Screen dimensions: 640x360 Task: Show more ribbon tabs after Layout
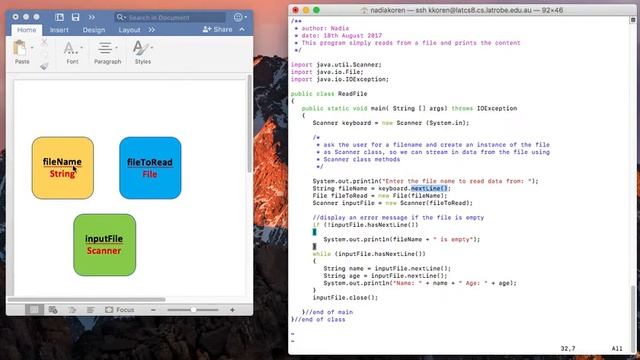click(152, 30)
